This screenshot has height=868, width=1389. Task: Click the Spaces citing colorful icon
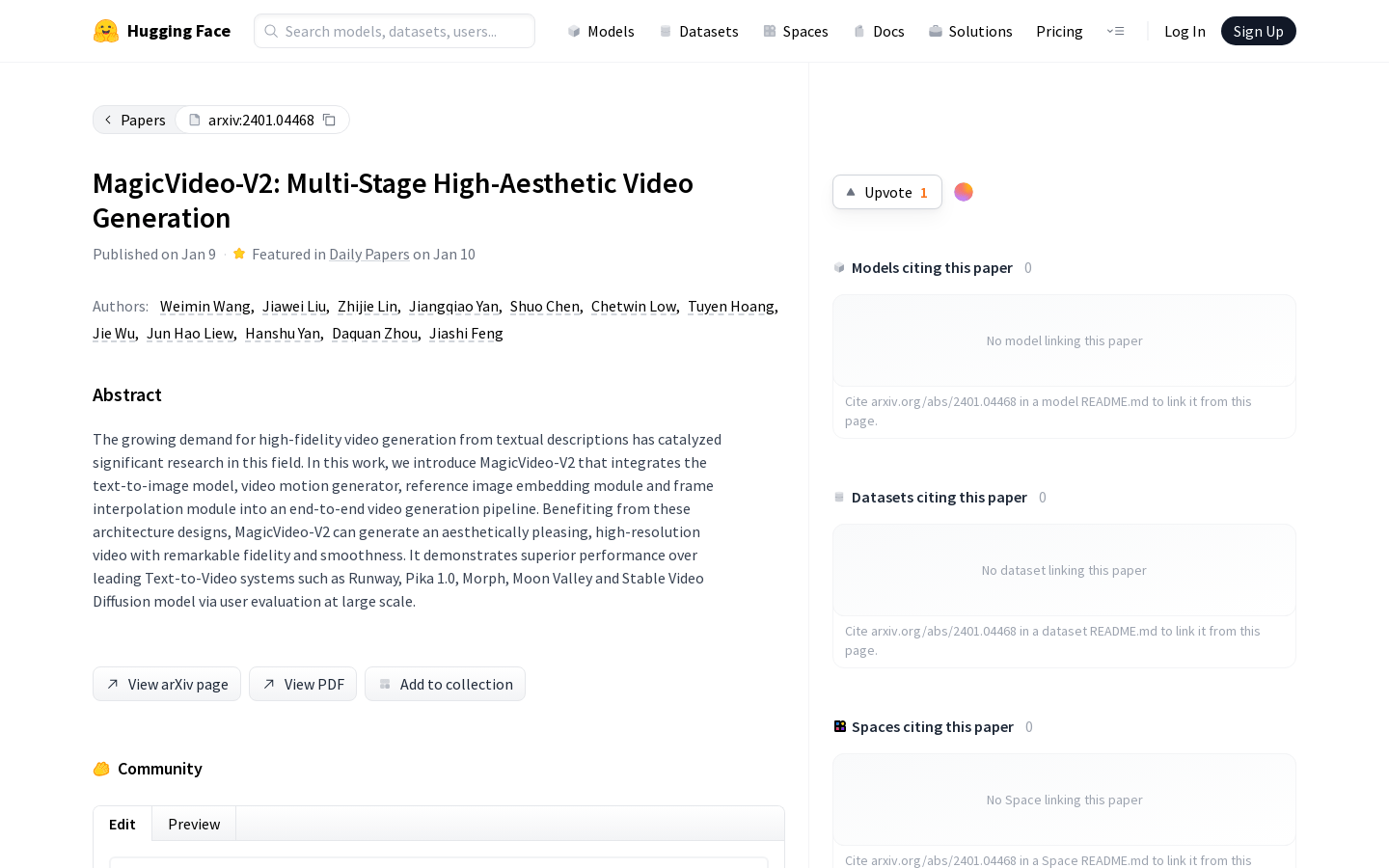click(x=840, y=726)
